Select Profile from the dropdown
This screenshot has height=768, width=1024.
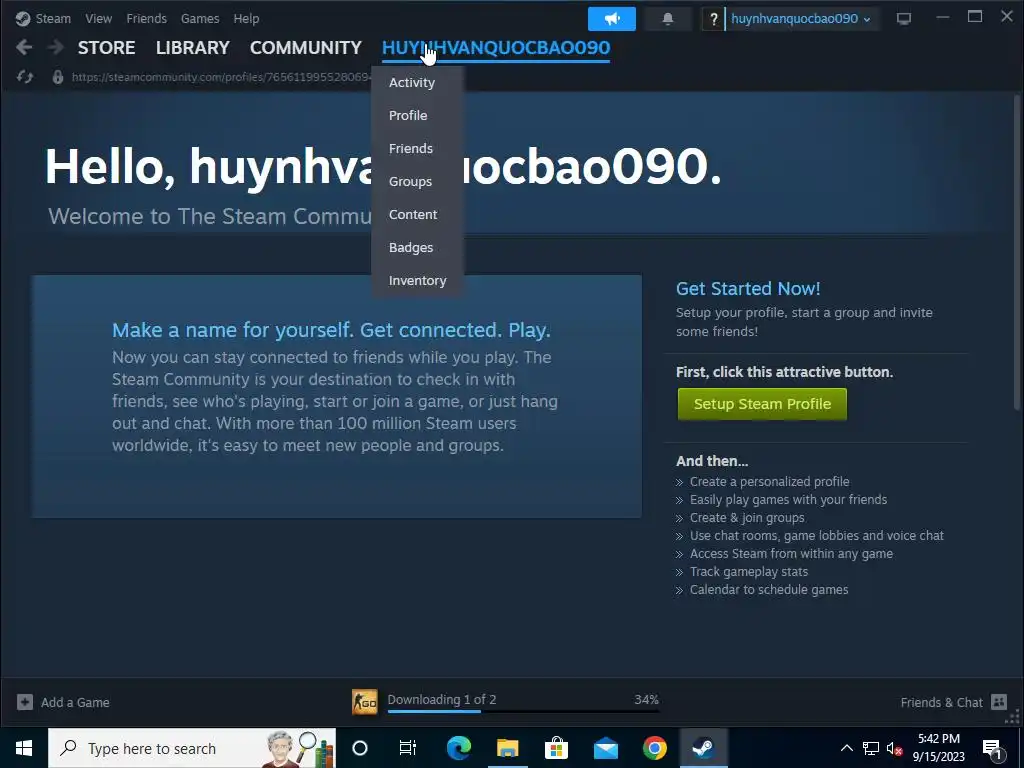pos(417,116)
